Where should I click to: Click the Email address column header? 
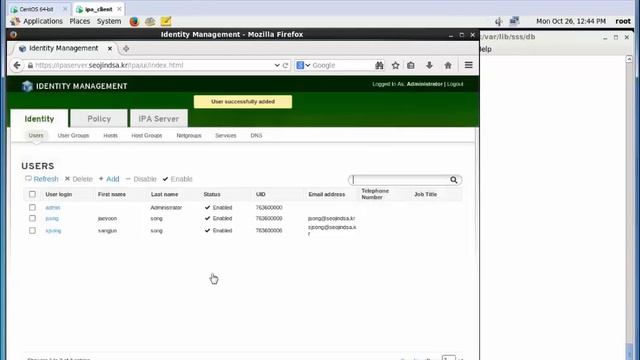[327, 195]
